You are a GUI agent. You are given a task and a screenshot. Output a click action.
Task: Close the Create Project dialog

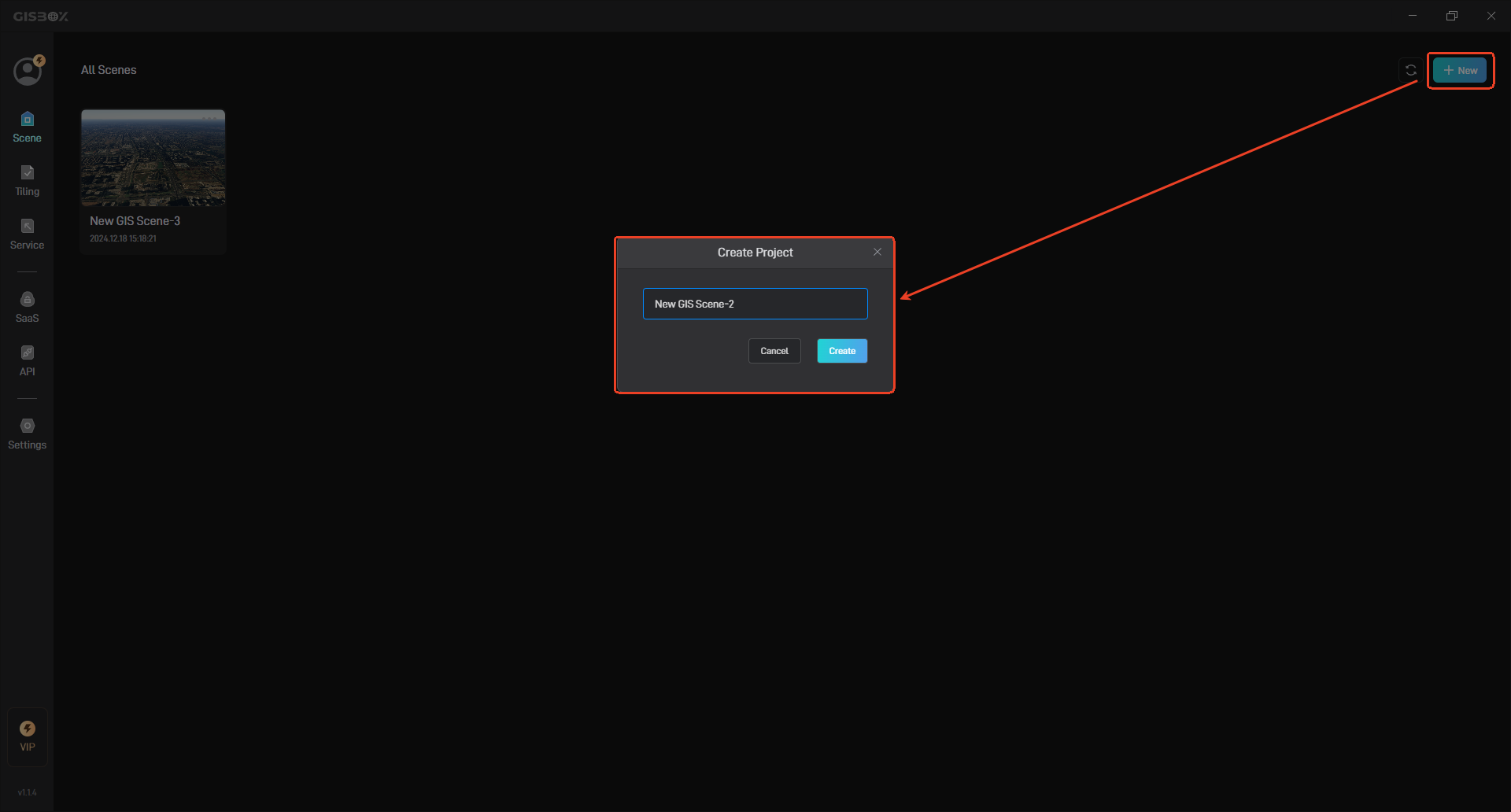point(877,252)
